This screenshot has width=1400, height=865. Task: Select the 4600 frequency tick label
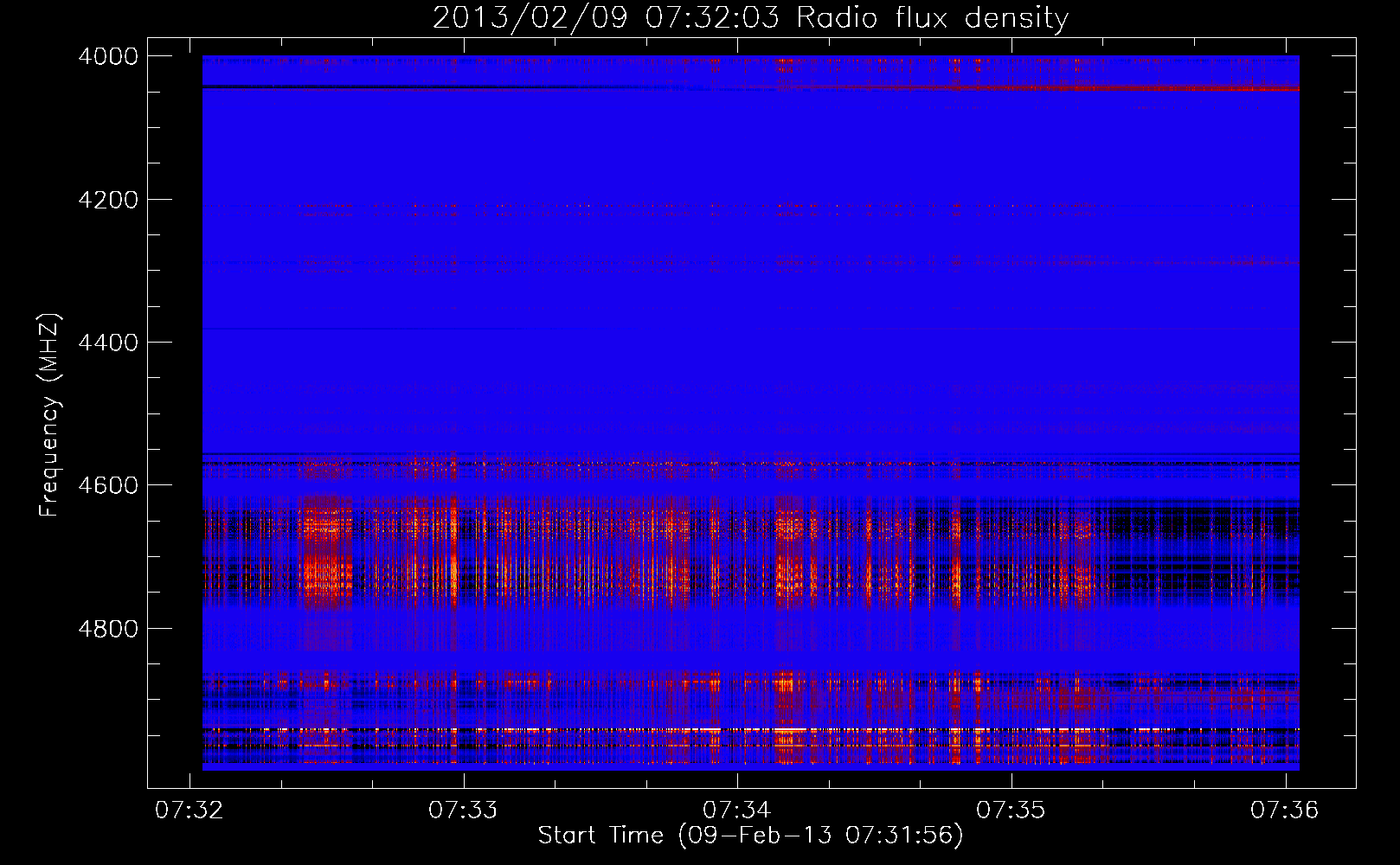pos(108,485)
